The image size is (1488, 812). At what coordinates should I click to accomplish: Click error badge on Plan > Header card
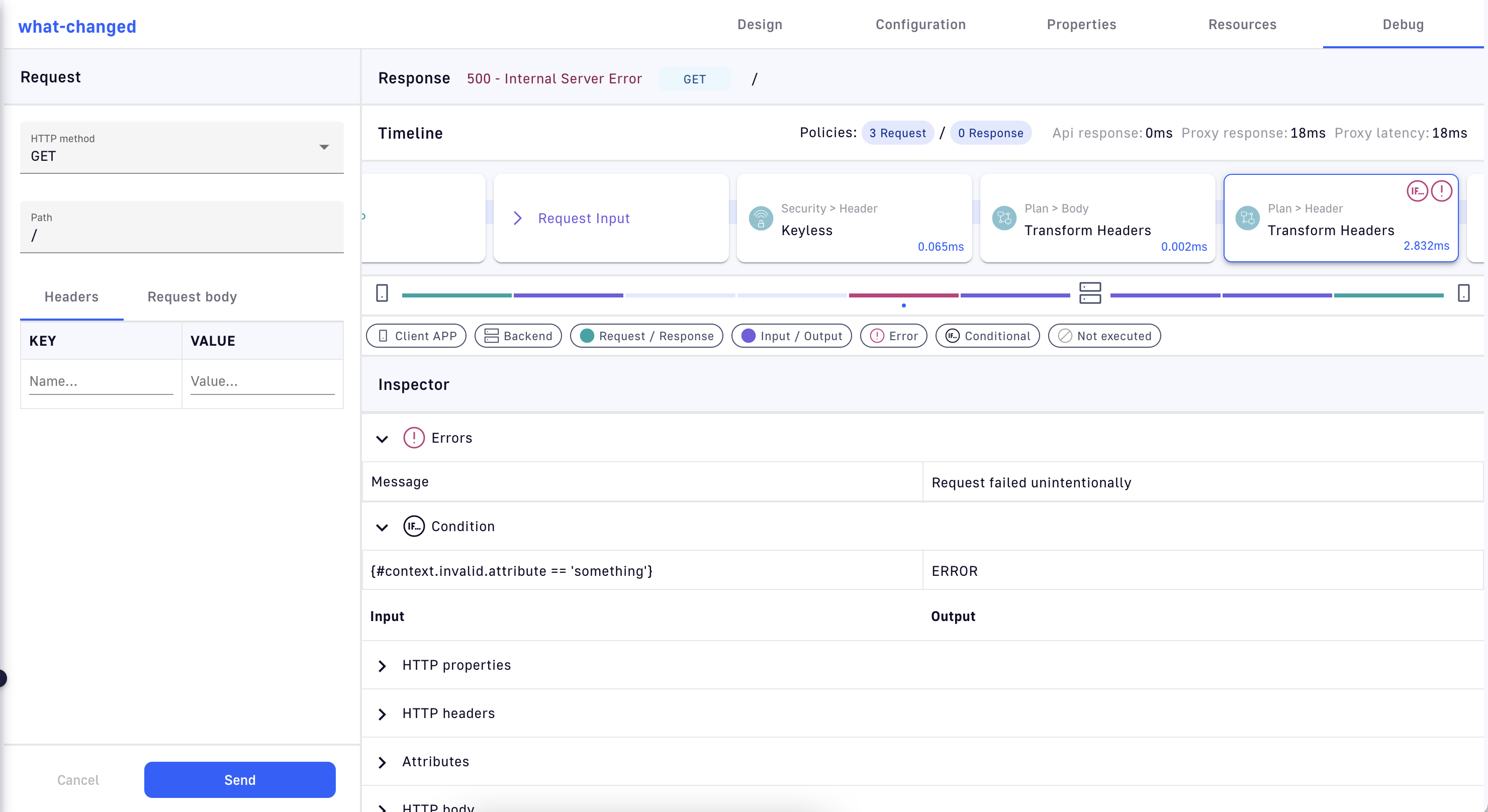(x=1441, y=191)
